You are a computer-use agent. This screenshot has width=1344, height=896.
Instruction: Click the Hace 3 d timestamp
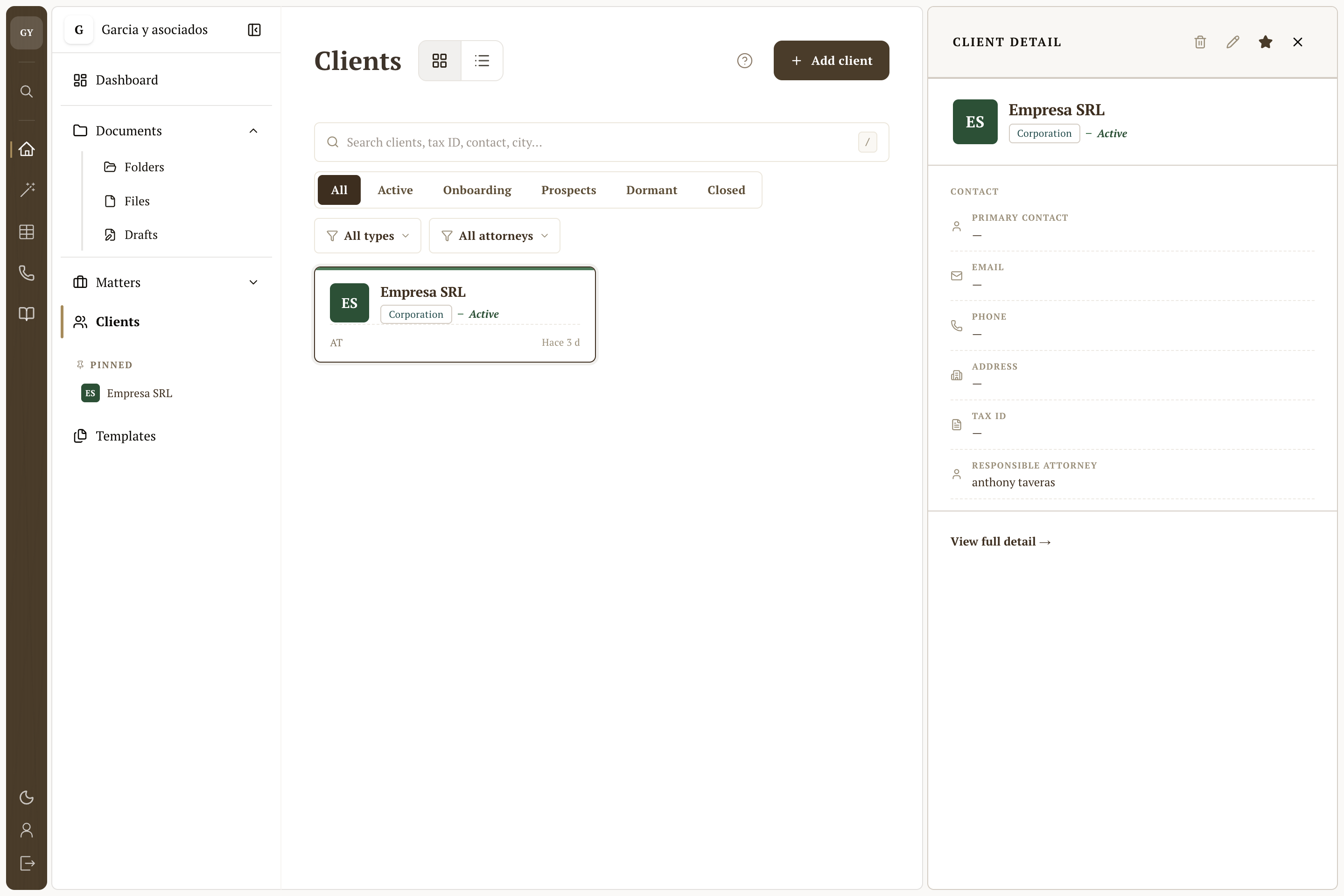pos(560,342)
